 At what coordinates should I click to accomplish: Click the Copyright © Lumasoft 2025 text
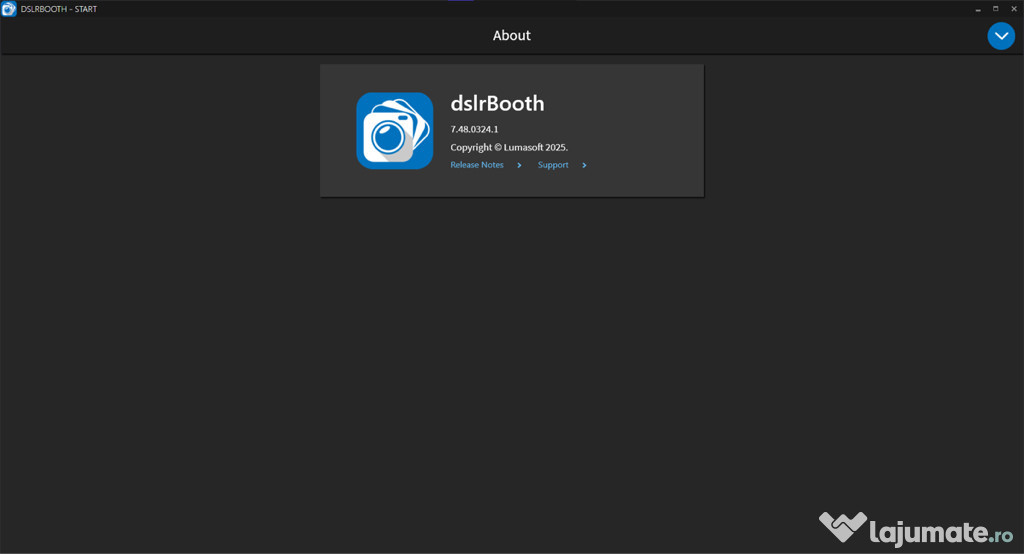[x=509, y=148]
